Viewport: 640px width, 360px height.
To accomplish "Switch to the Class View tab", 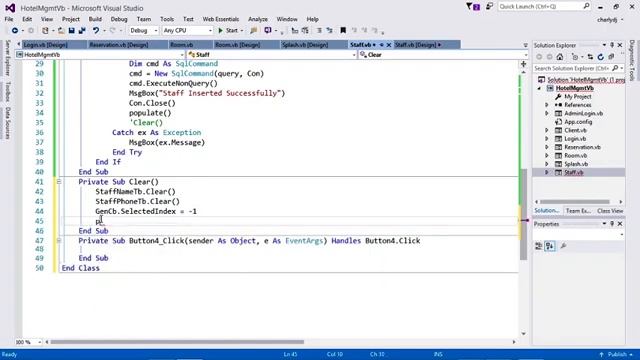I will click(610, 211).
